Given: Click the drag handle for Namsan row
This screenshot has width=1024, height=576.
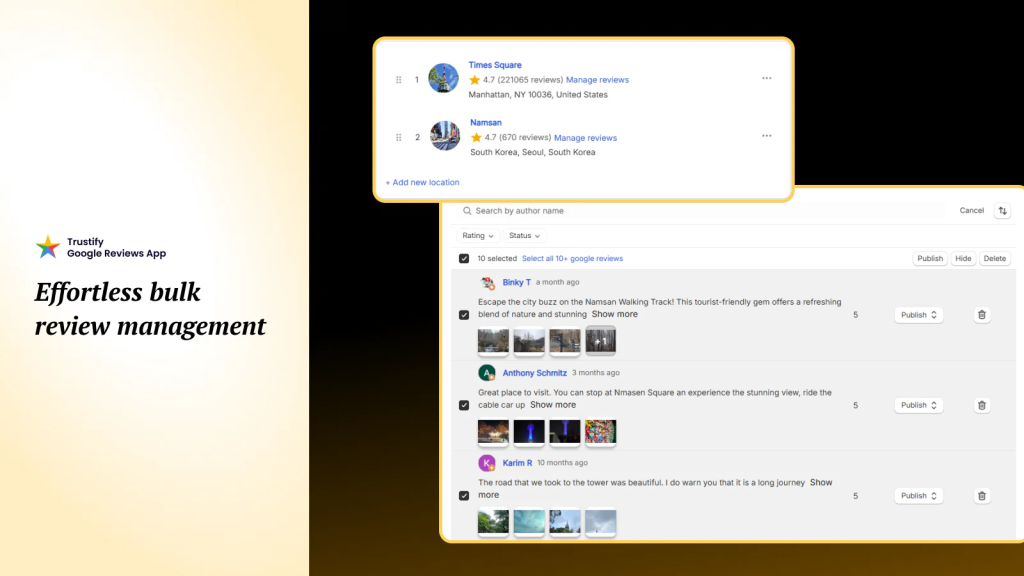Looking at the screenshot, I should coord(398,137).
